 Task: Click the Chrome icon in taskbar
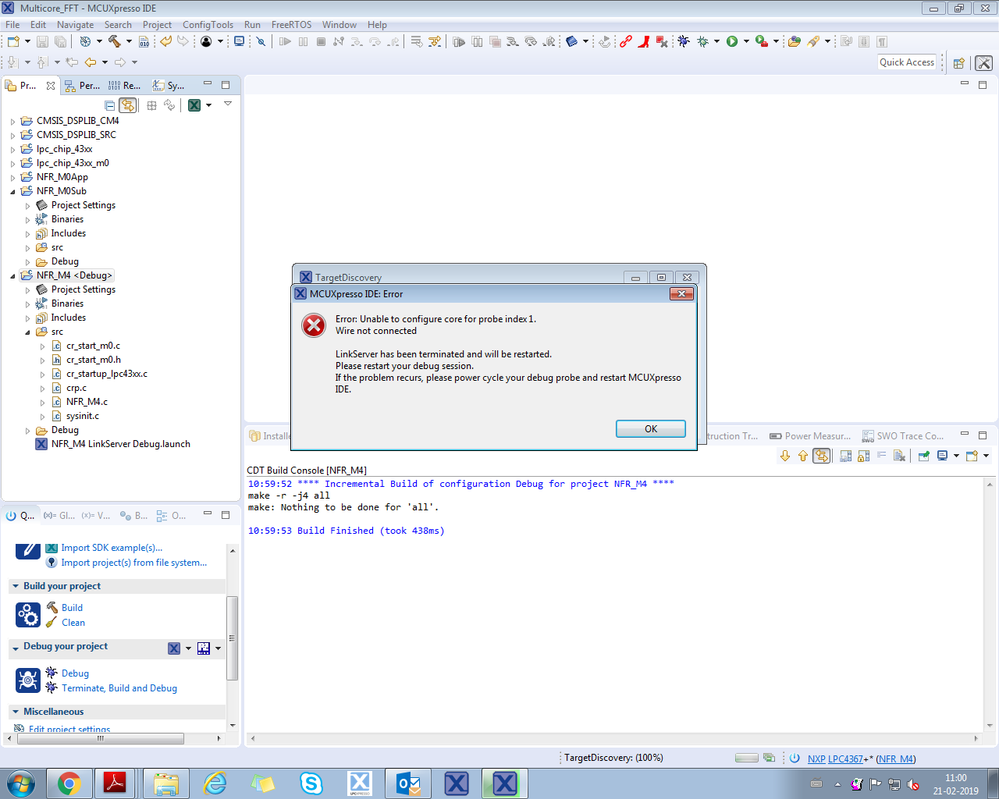(x=69, y=783)
